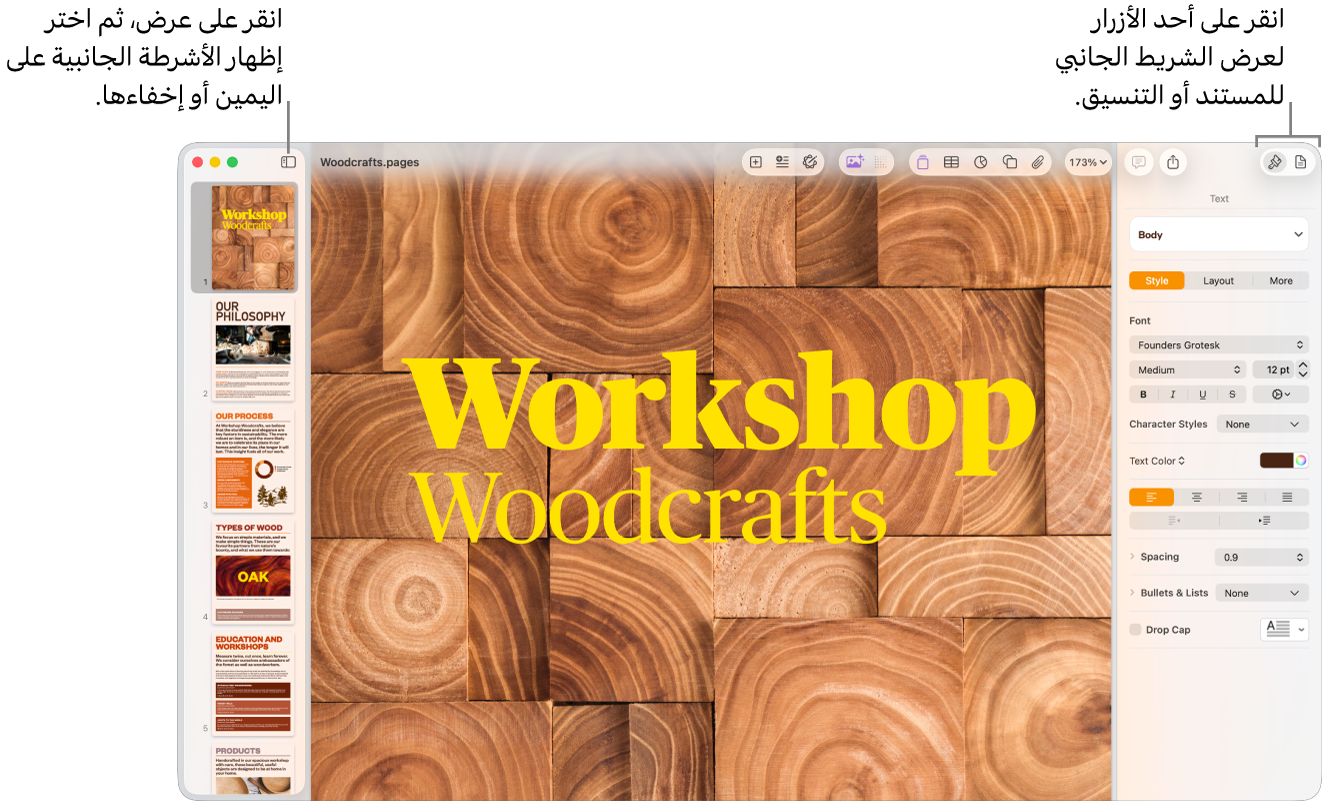
Task: Open the Founders Grotesk font dropdown
Action: coord(1219,345)
